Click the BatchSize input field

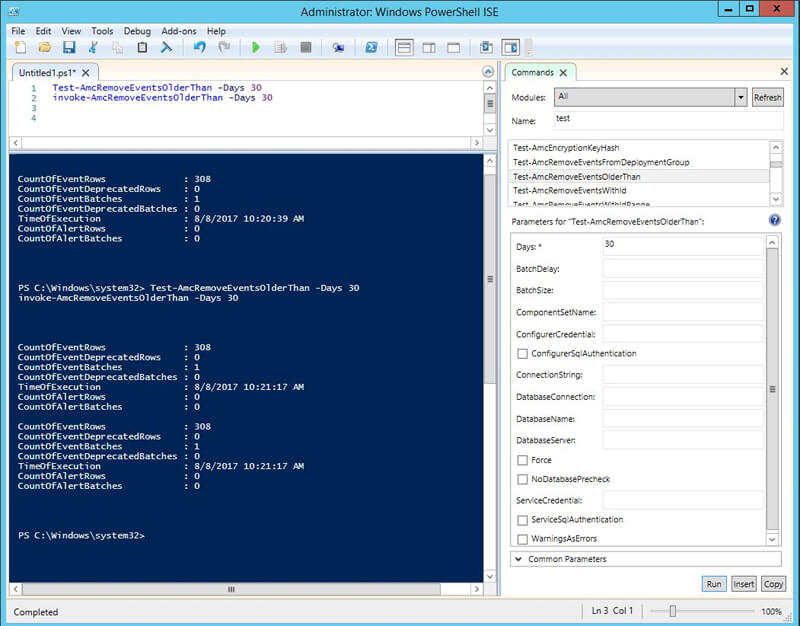tap(683, 290)
